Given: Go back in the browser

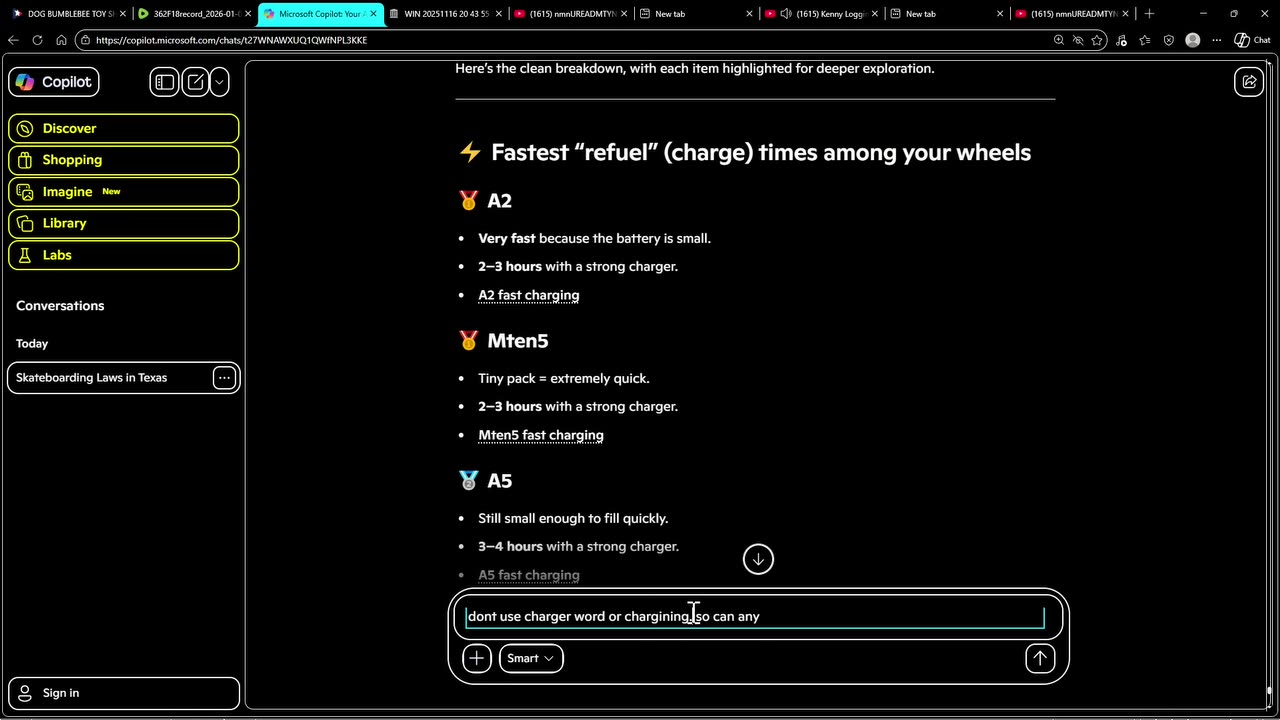Looking at the screenshot, I should [13, 40].
